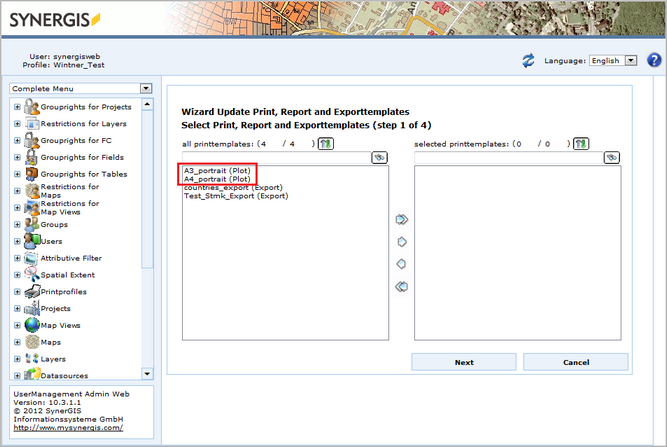
Task: Expand the Grouprights for Fields node
Action: (x=17, y=157)
